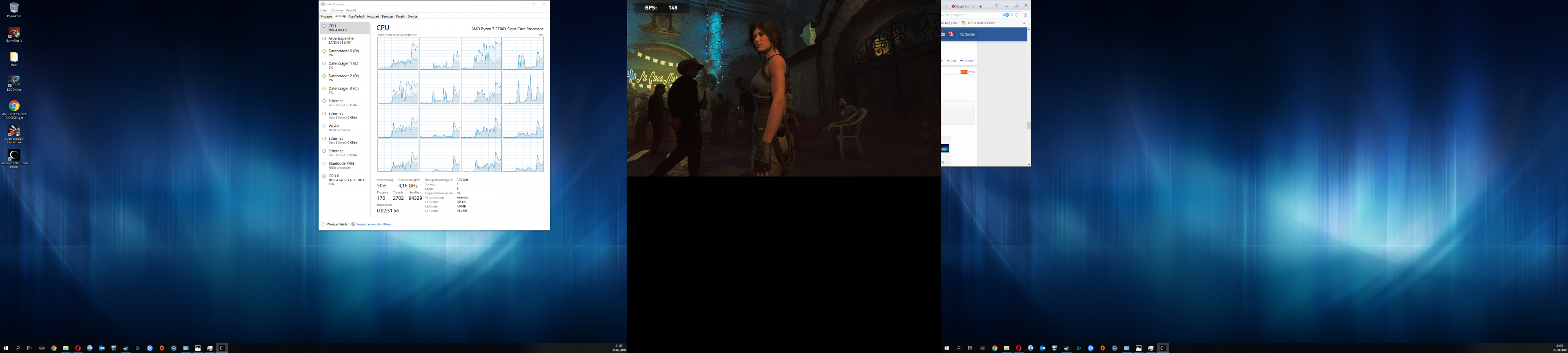Image resolution: width=1568 pixels, height=353 pixels.
Task: Select Datenträger 0 (D:) entry
Action: tap(345, 53)
